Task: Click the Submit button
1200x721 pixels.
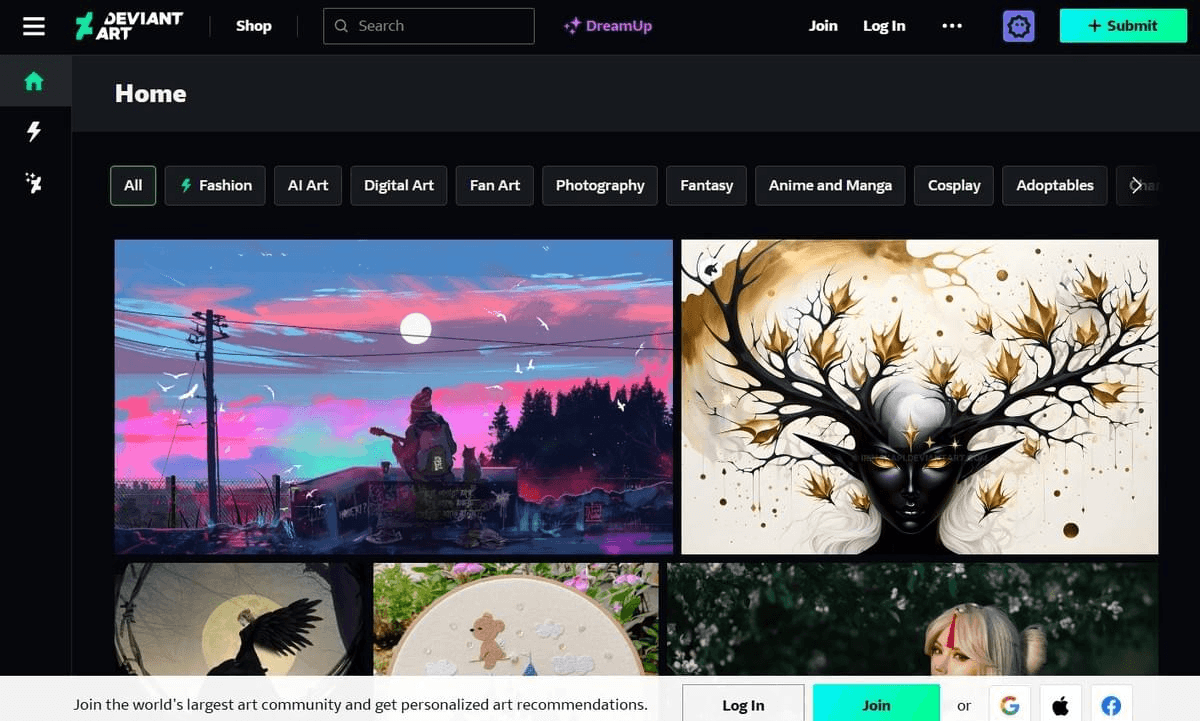Action: tap(1122, 26)
